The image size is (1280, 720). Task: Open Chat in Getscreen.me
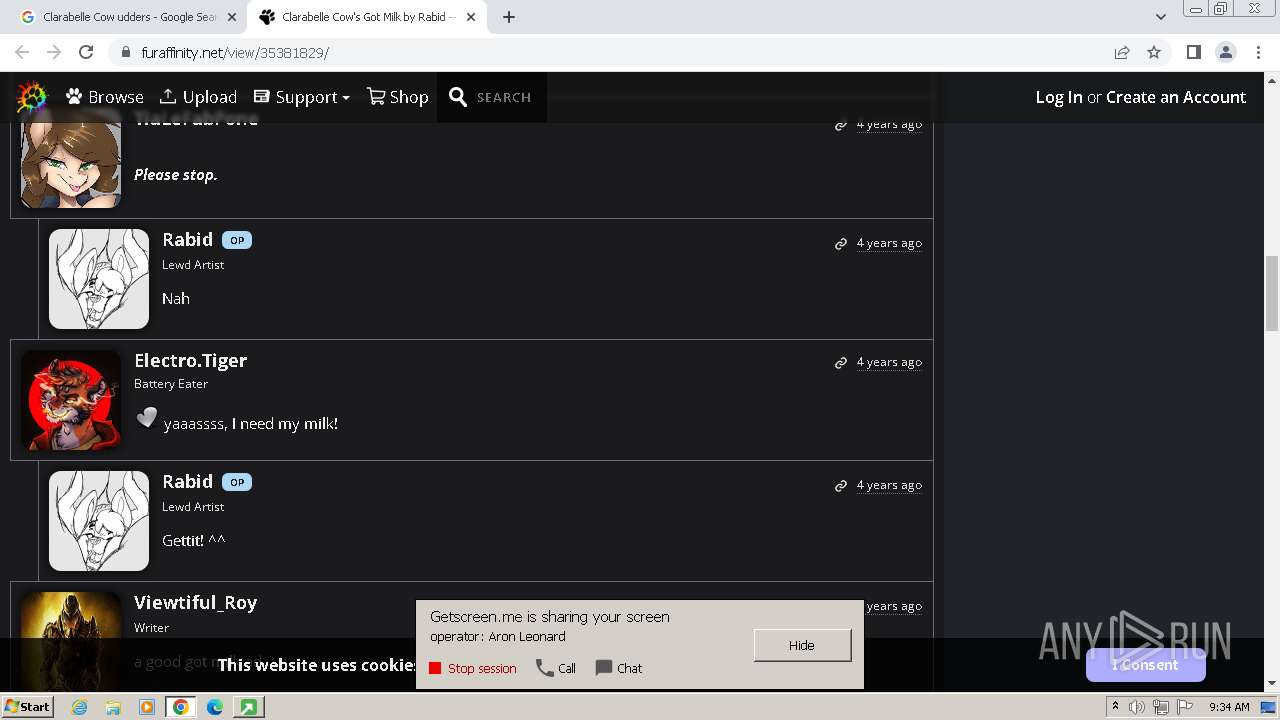619,668
